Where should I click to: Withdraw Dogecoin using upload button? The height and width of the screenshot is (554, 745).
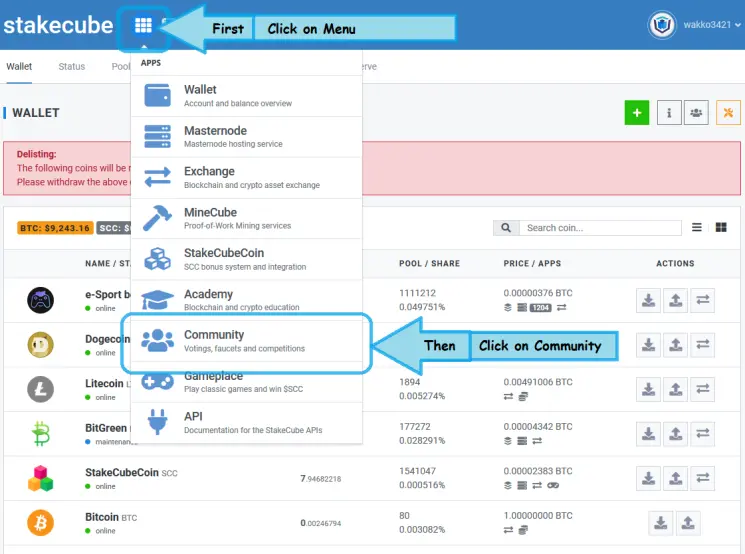(676, 344)
